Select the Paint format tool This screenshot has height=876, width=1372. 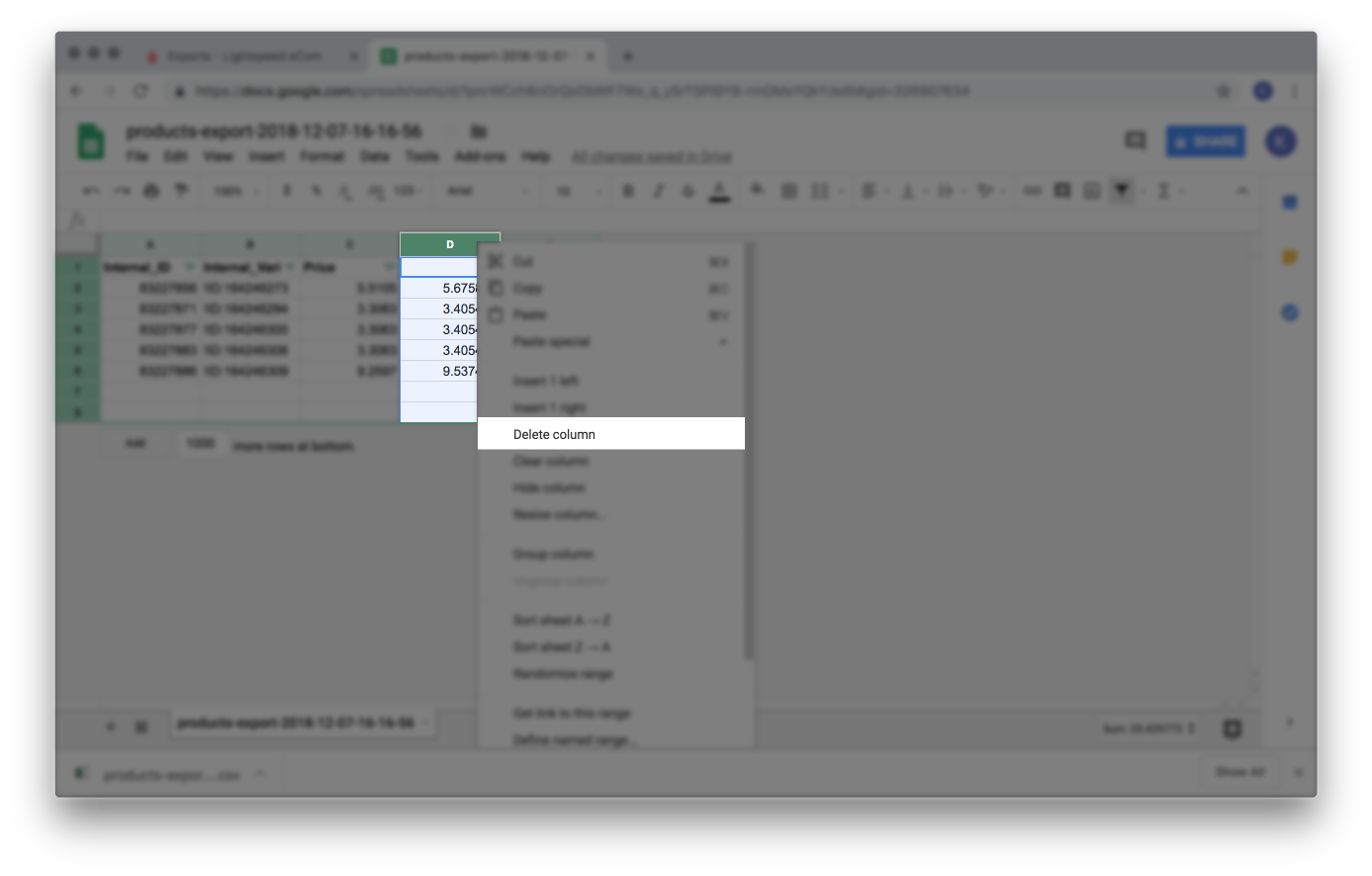(x=181, y=191)
